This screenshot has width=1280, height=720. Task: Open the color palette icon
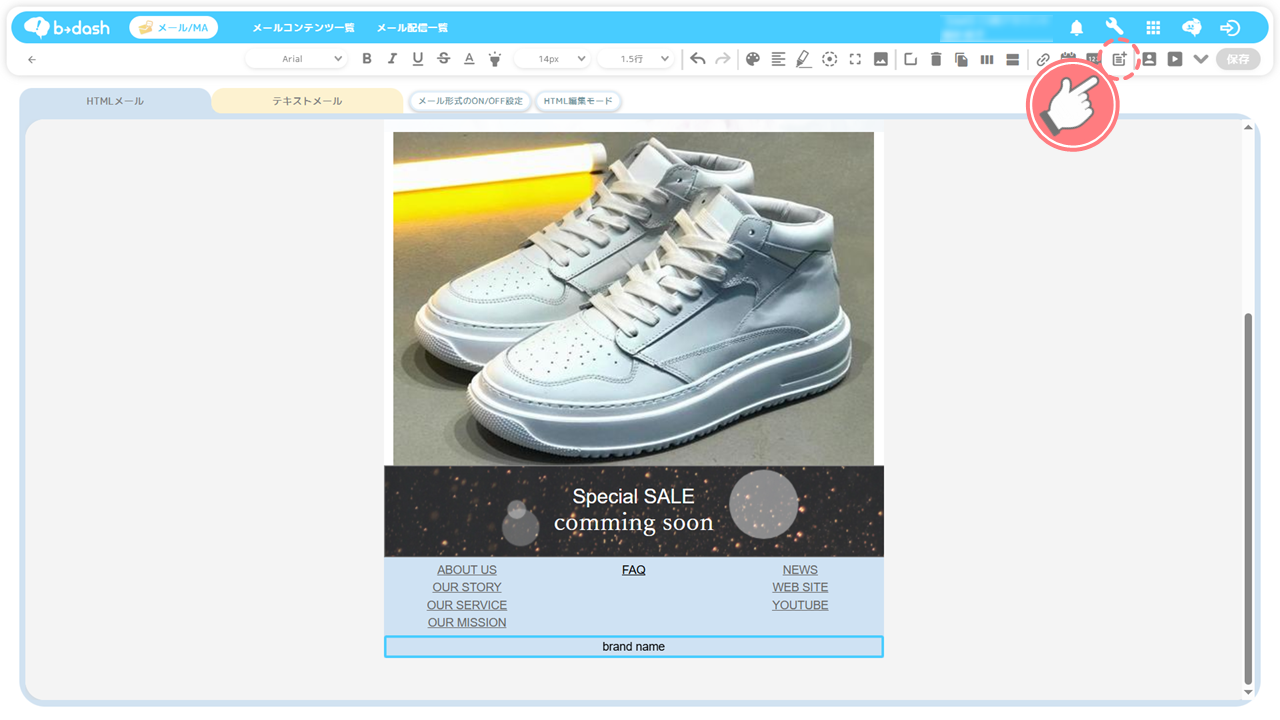(753, 59)
